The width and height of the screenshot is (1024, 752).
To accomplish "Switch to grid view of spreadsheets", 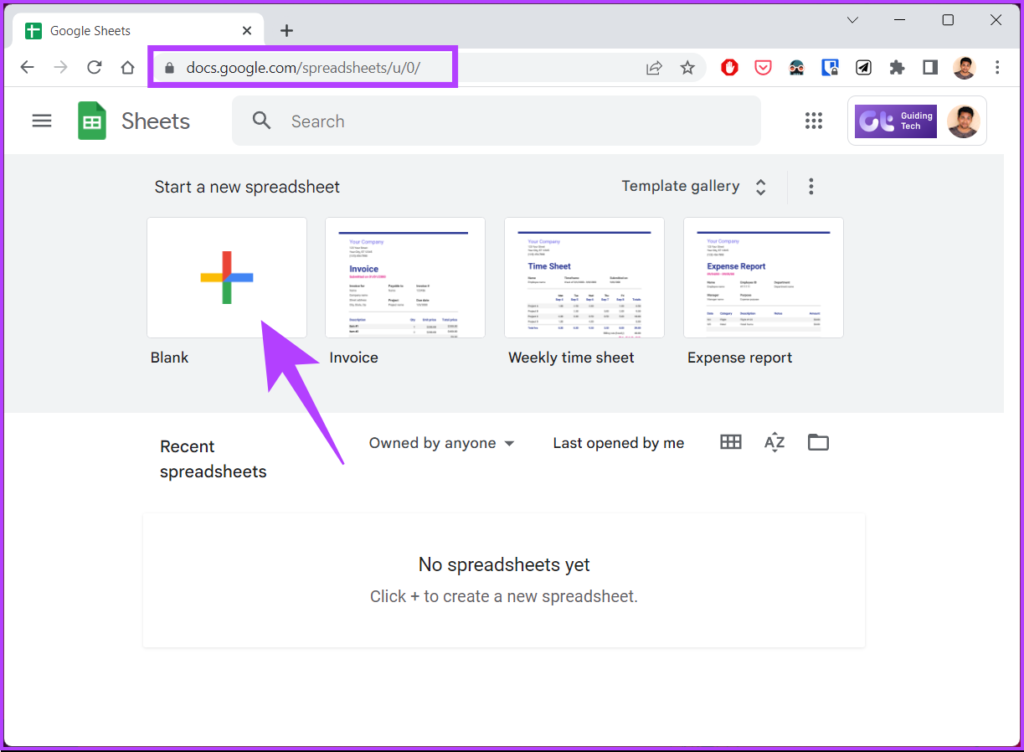I will (730, 443).
